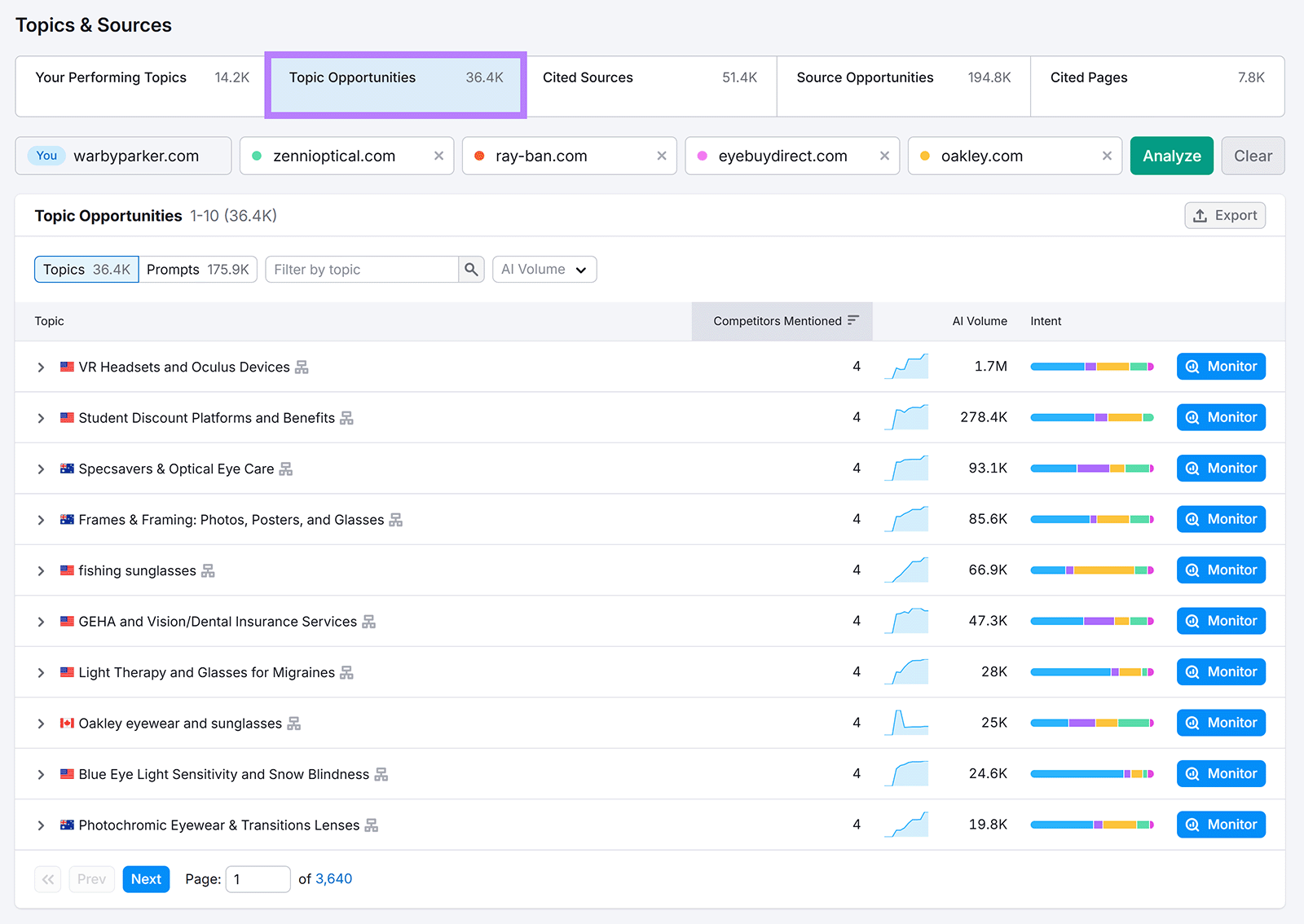Remove eyebuydirect.com competitor
Viewport: 1304px width, 924px height.
(884, 156)
